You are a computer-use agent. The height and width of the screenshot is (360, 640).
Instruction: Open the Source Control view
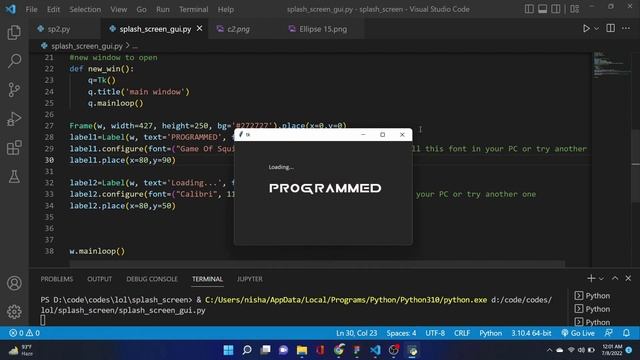(x=14, y=90)
